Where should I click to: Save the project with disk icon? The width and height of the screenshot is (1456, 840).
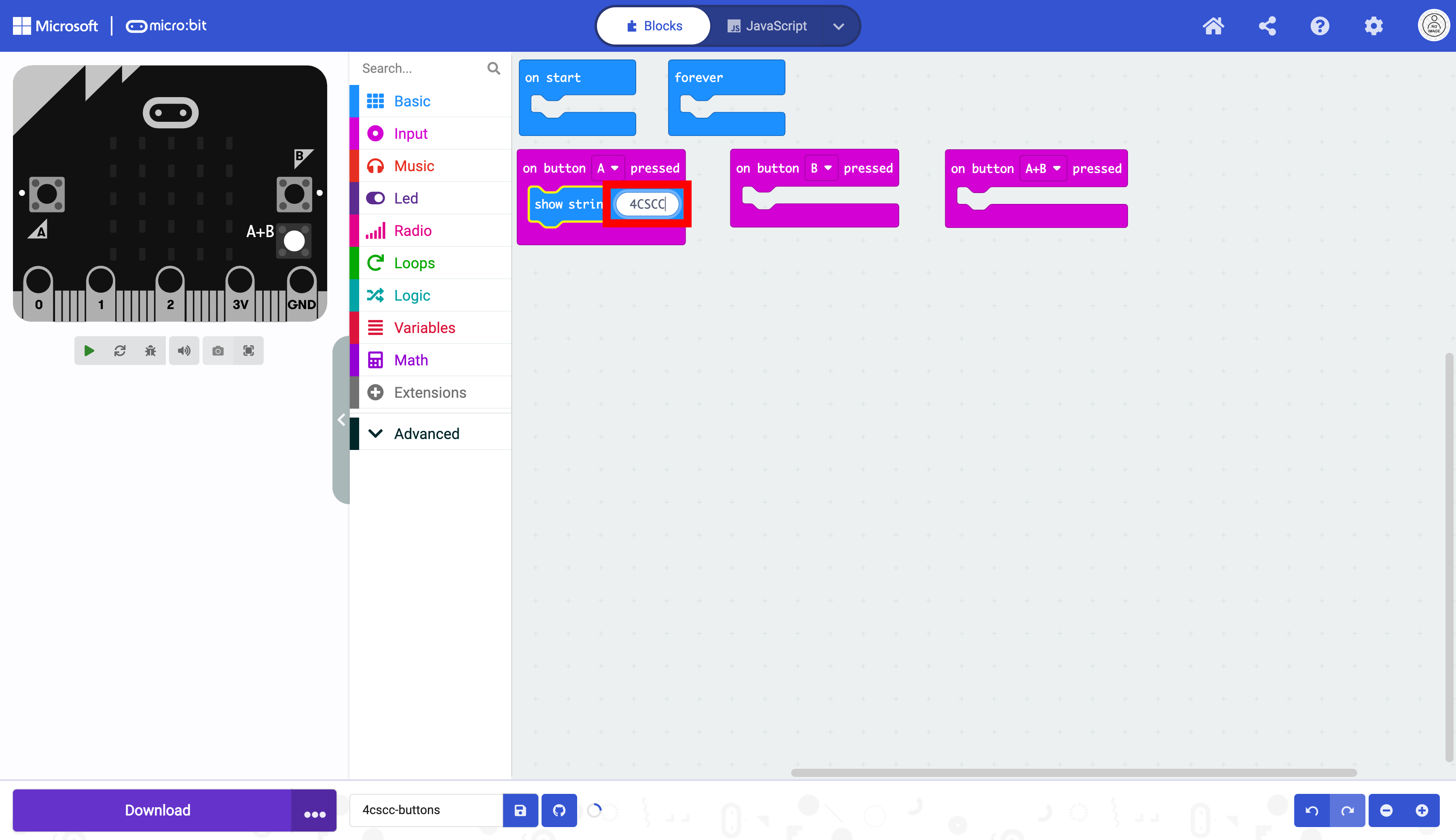point(520,810)
